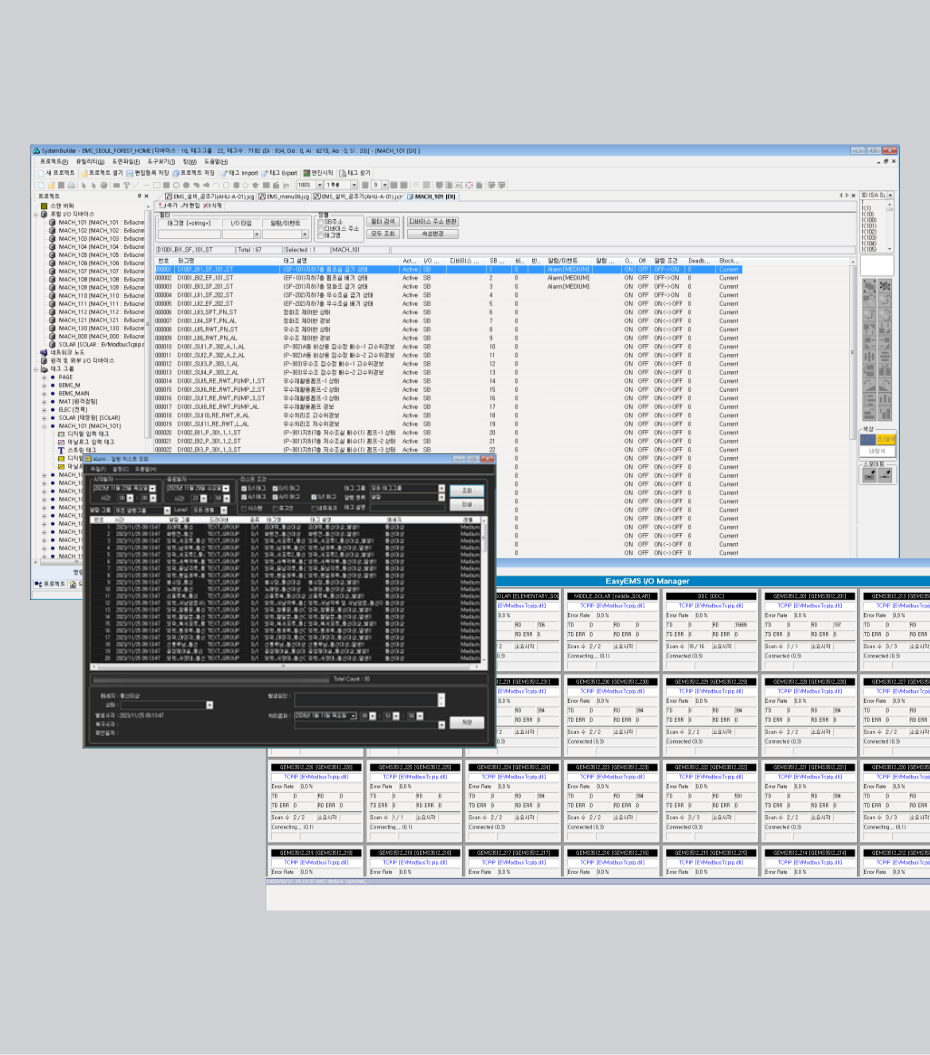Click the 모두 조회 button
This screenshot has width=930, height=1055.
383,233
